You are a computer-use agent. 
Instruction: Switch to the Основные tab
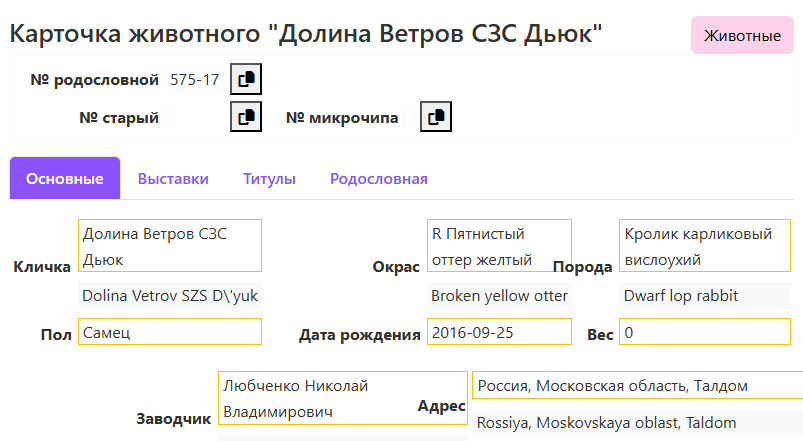pos(65,179)
